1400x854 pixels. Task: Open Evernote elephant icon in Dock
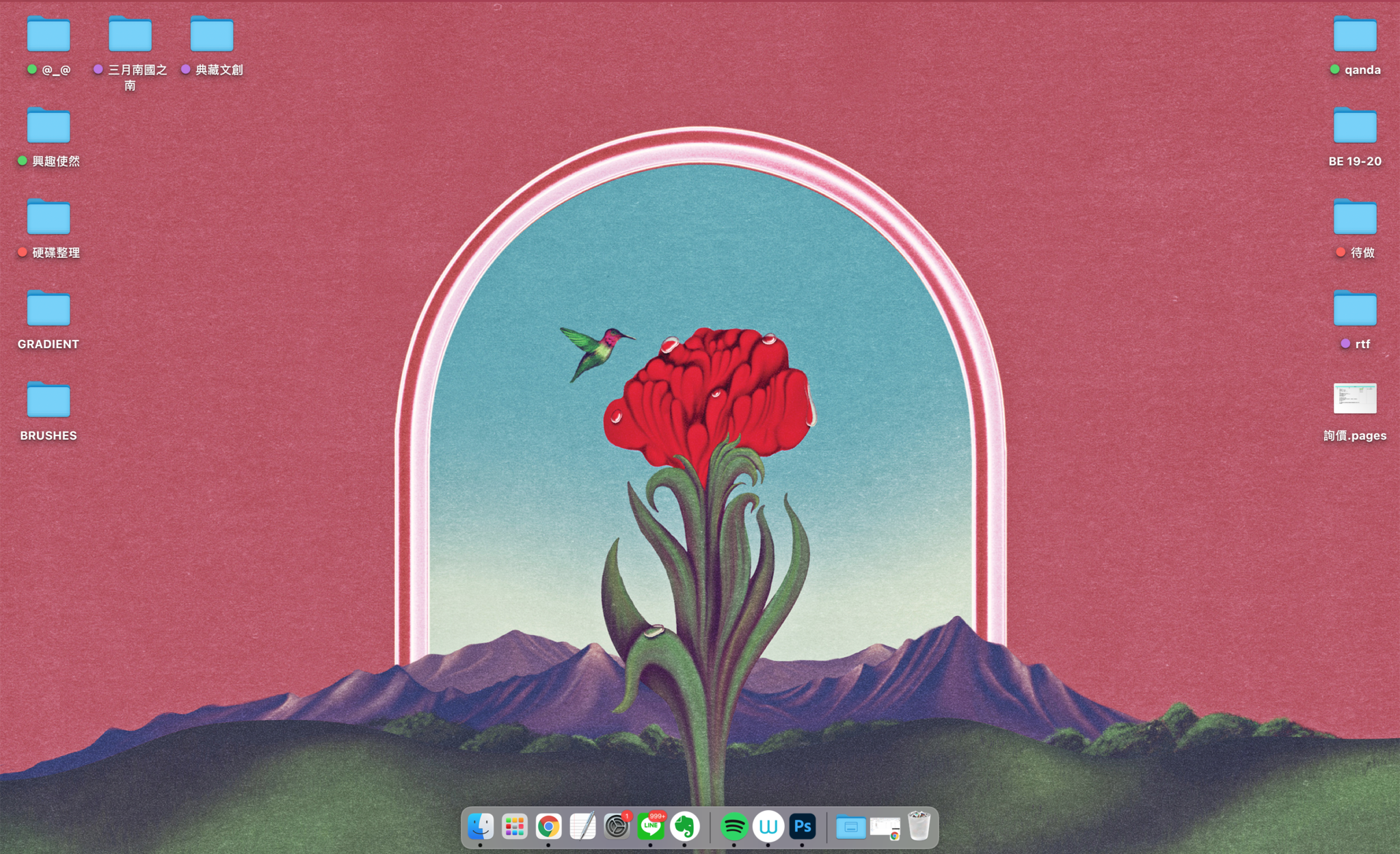[685, 827]
